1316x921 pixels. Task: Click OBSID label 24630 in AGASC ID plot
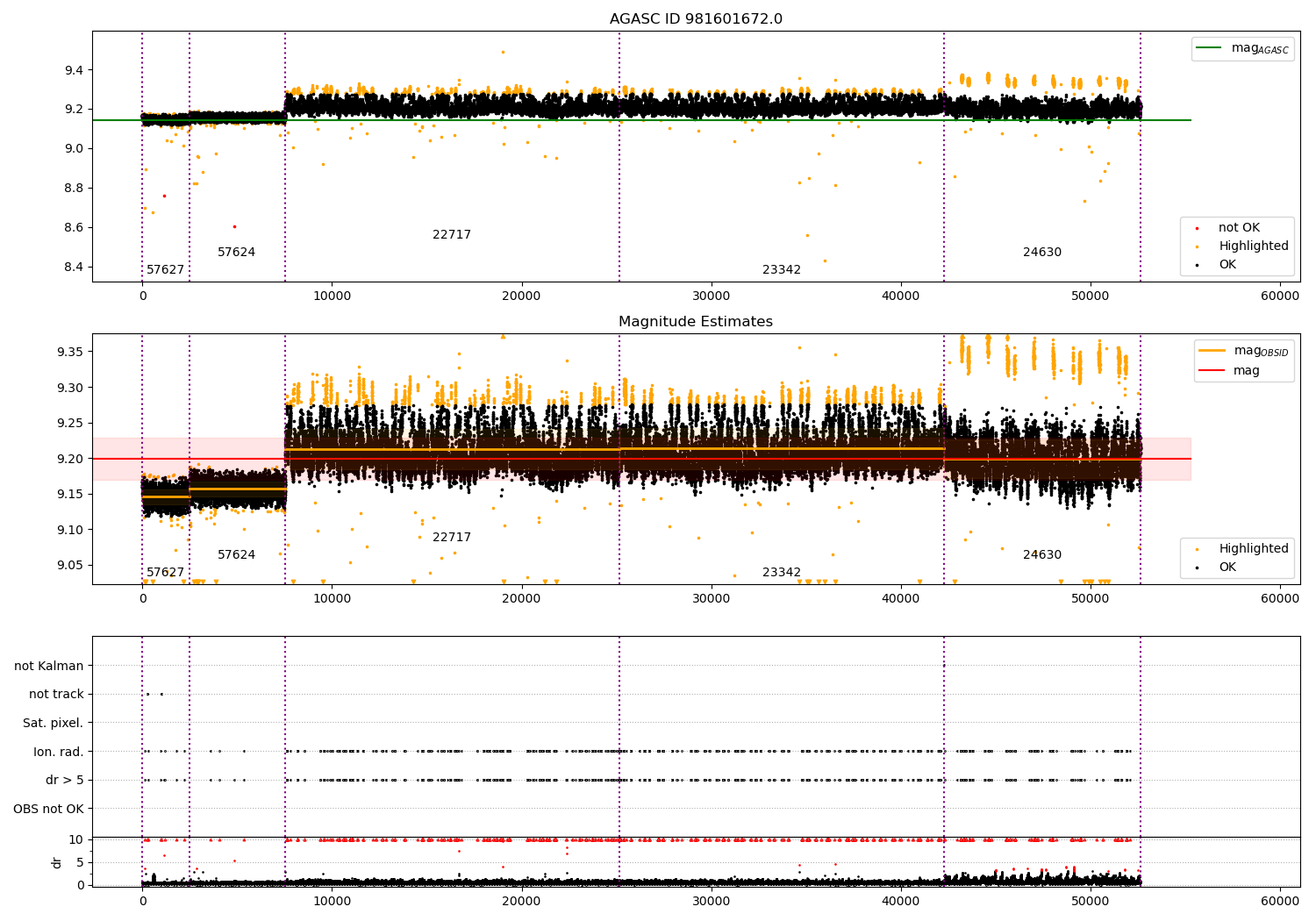[1042, 253]
